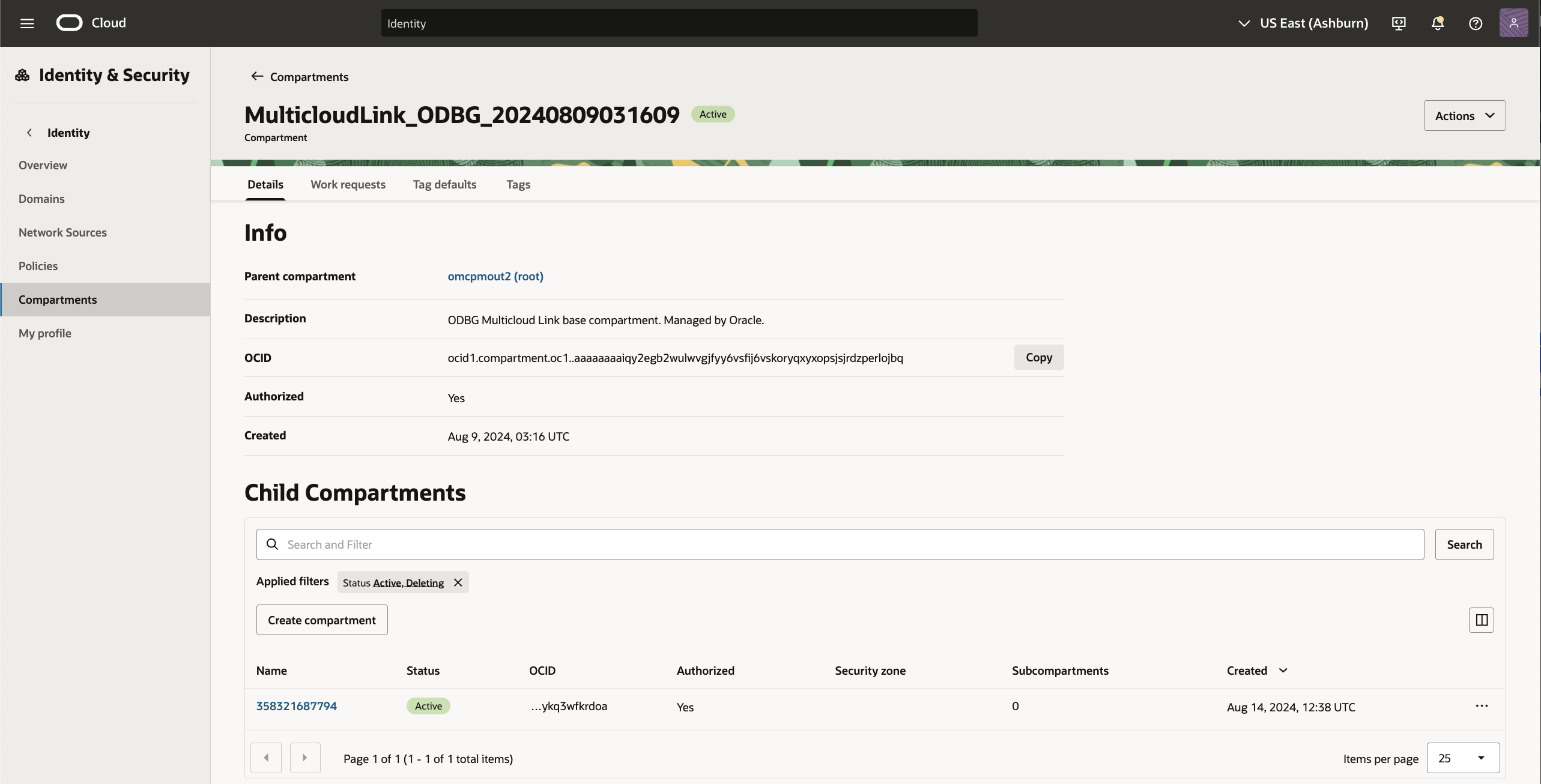
Task: Switch to the Work requests tab
Action: [x=348, y=184]
